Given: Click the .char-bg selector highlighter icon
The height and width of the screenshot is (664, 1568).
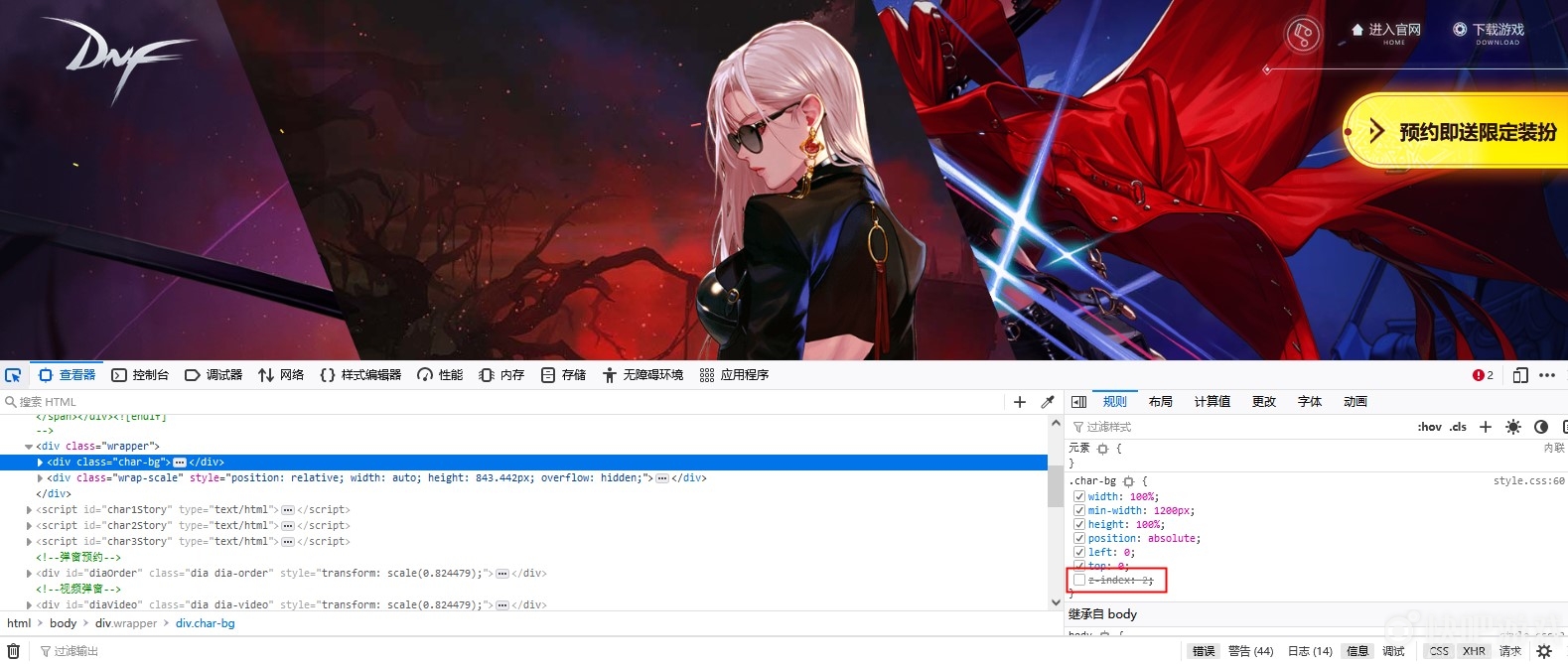Looking at the screenshot, I should coord(1128,481).
